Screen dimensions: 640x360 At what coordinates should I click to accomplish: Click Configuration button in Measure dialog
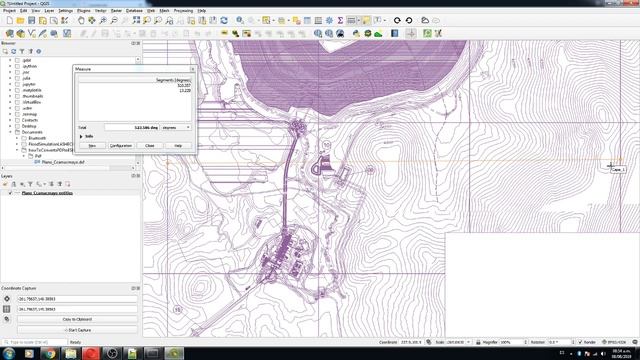[121, 146]
